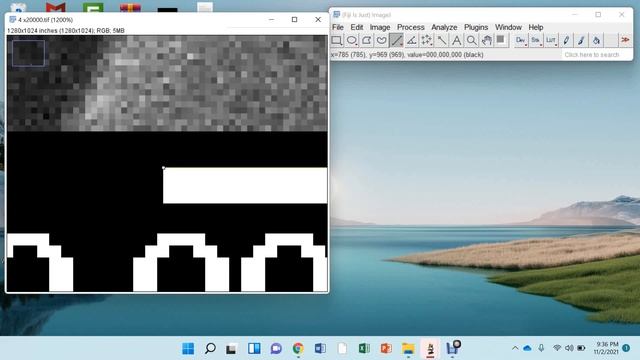The image size is (640, 360).
Task: Select the Magnifying glass zoom tool
Action: (x=471, y=40)
